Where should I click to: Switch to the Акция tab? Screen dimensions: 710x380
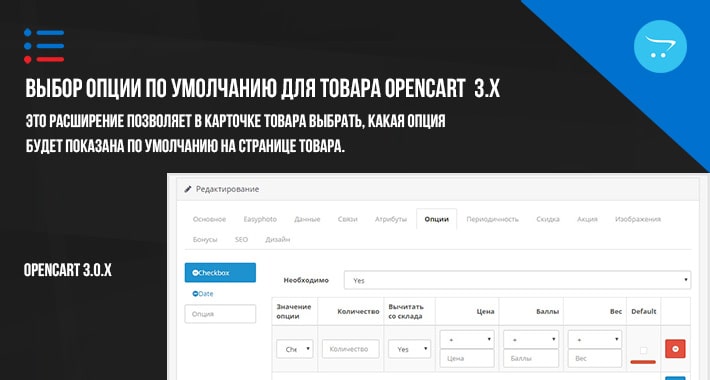pos(587,219)
